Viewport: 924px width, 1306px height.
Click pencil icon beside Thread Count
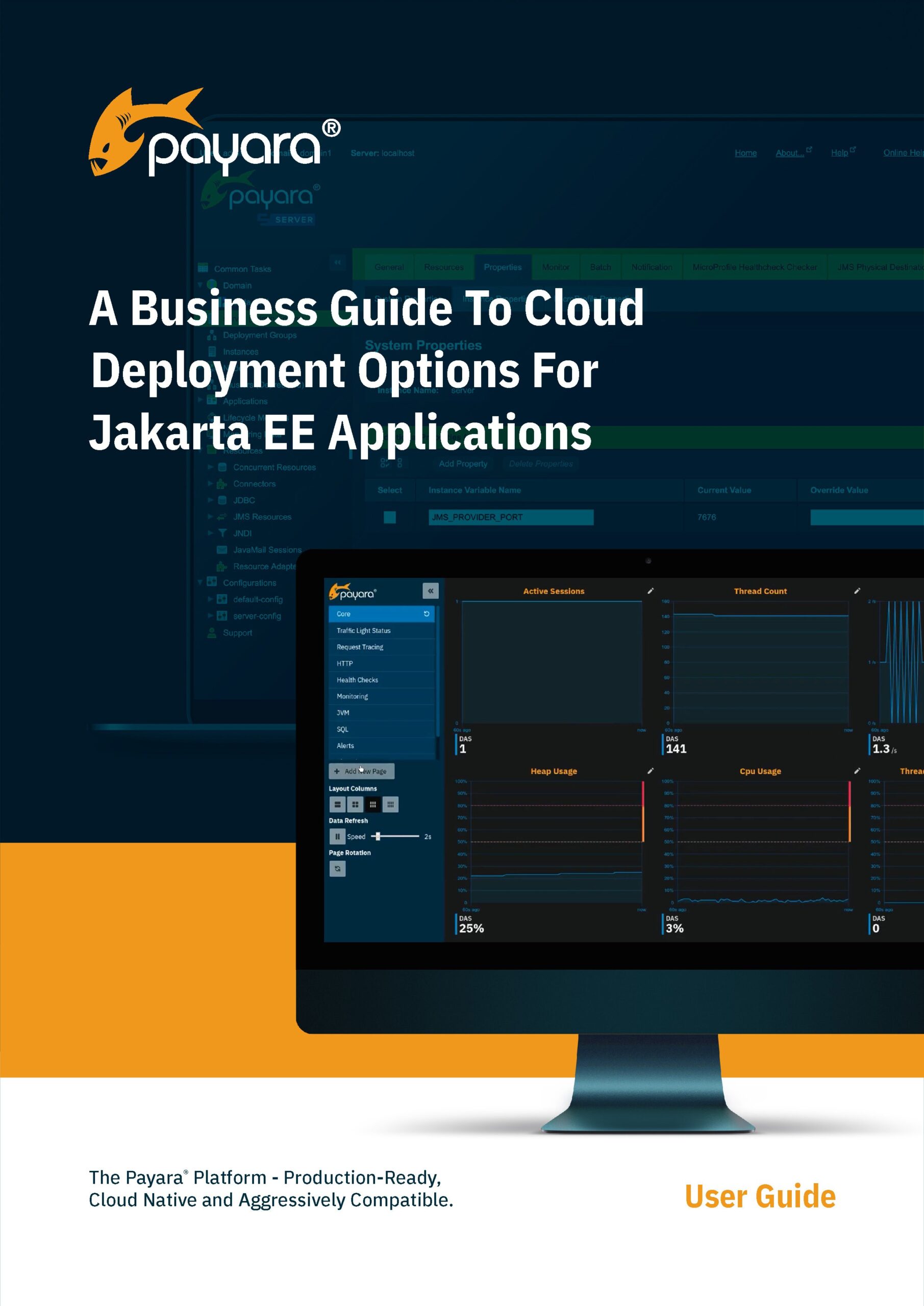pos(857,591)
